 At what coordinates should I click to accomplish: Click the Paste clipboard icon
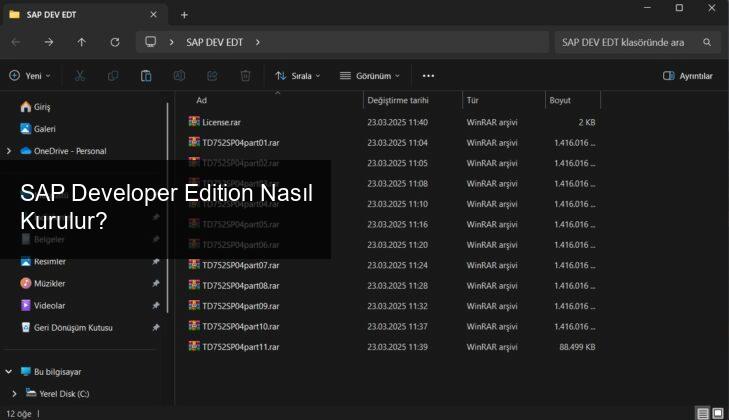pos(146,75)
